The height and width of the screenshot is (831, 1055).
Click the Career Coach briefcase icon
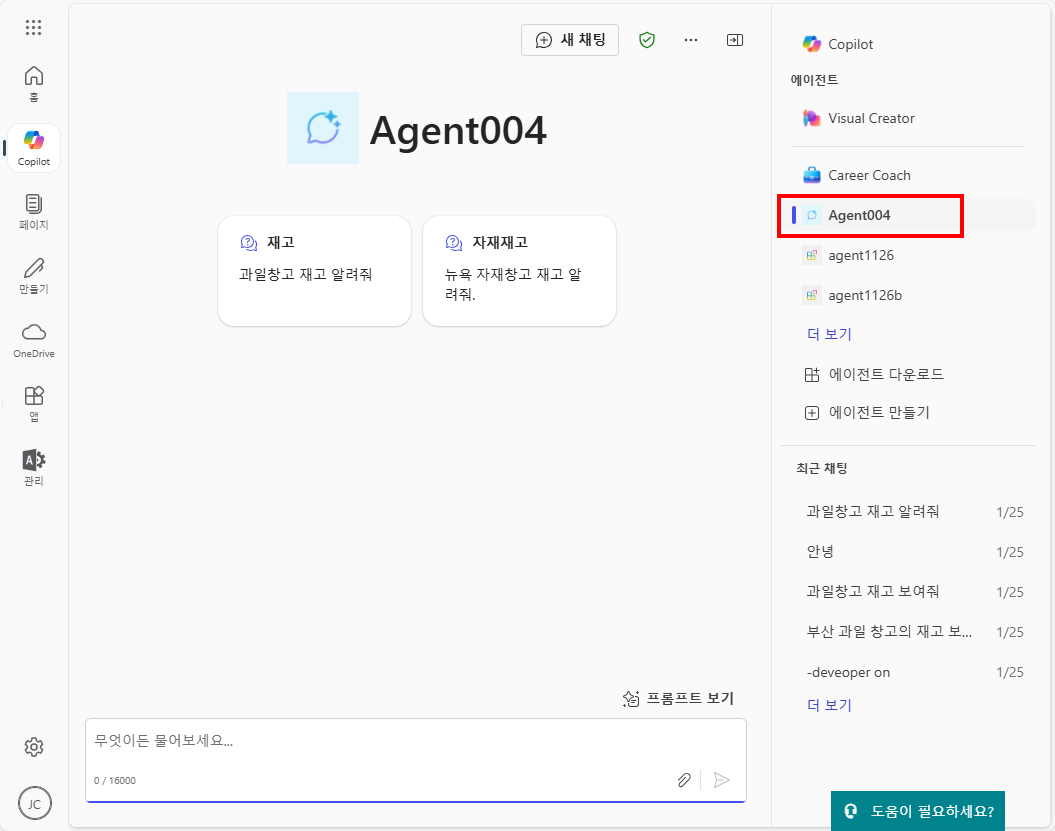point(811,176)
